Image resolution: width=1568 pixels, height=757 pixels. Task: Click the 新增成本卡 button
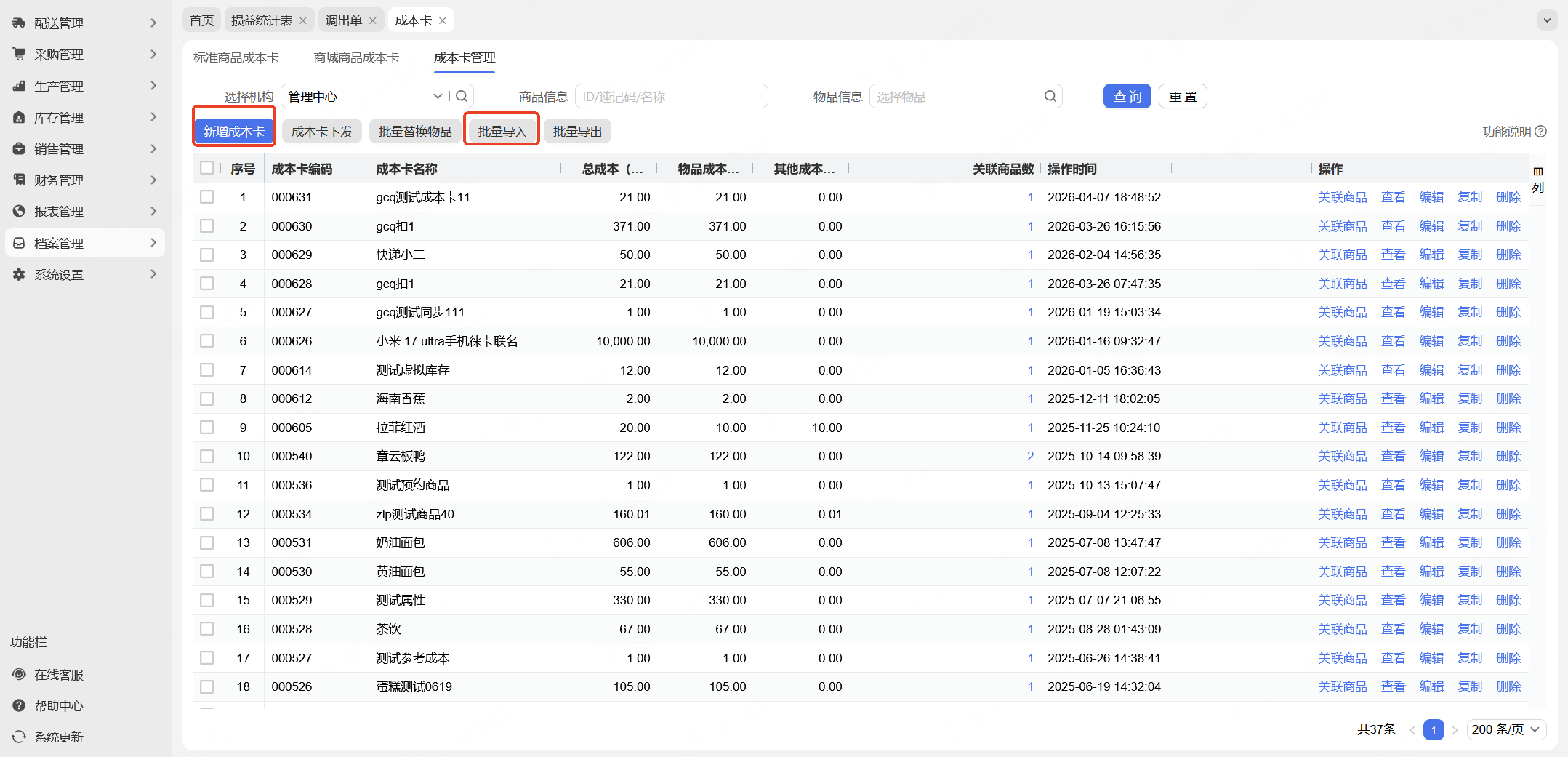pos(233,132)
